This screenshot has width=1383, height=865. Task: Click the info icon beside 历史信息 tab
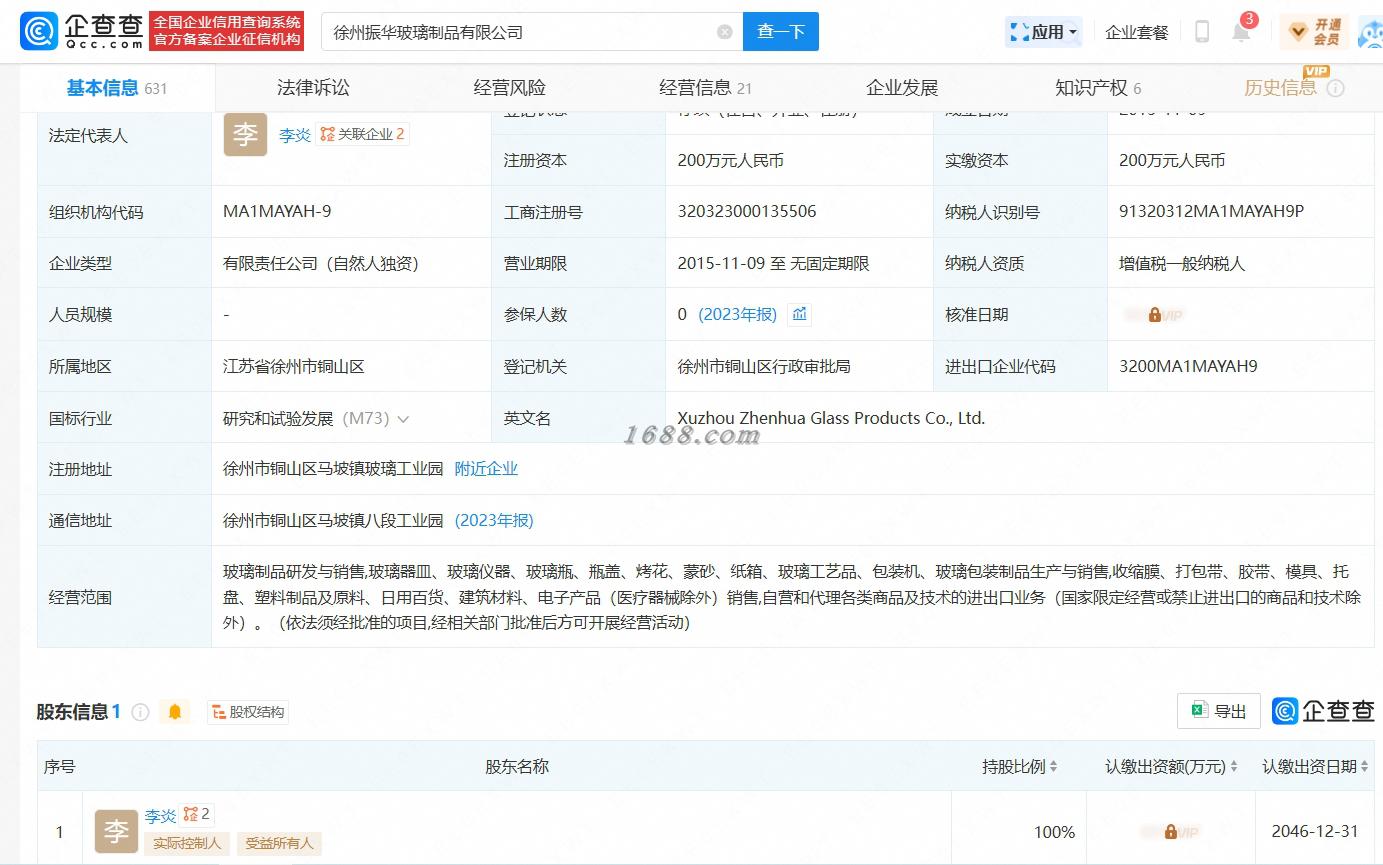click(x=1335, y=88)
